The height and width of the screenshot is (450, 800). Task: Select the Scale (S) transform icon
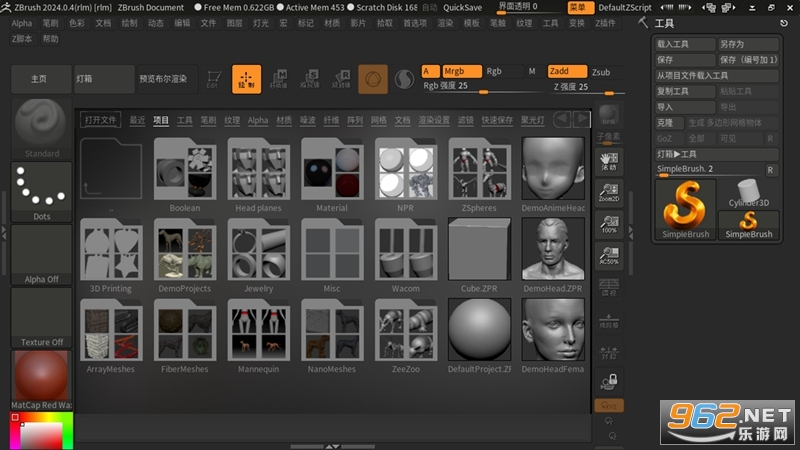310,79
